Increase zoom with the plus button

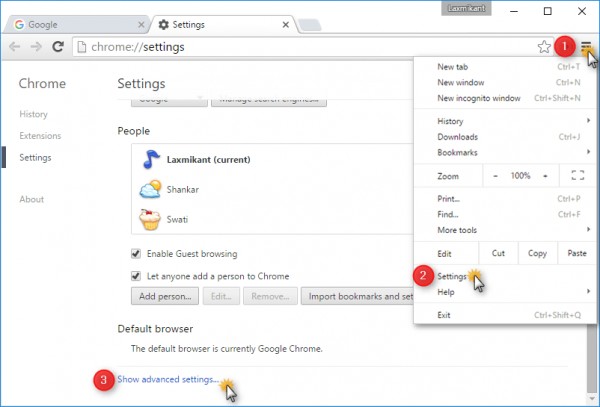click(x=545, y=176)
